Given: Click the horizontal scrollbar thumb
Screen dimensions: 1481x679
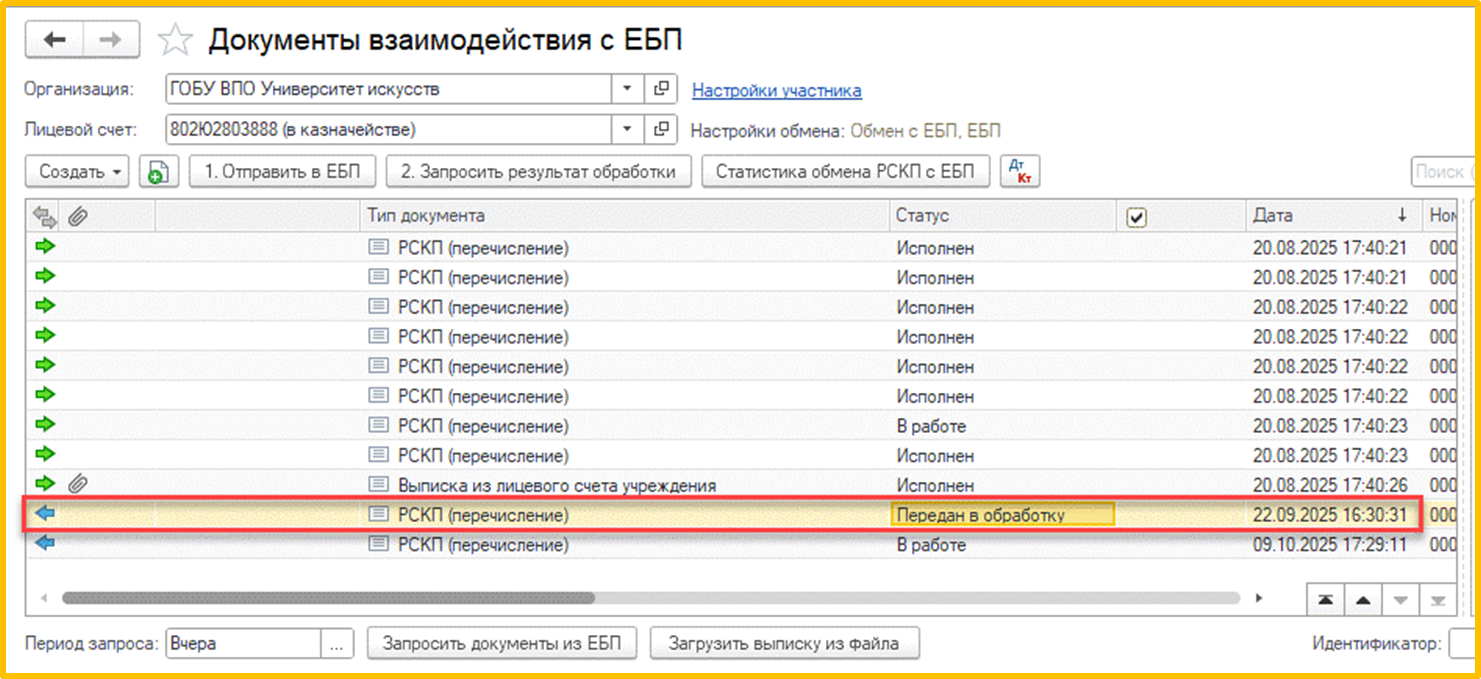Looking at the screenshot, I should click(x=328, y=598).
